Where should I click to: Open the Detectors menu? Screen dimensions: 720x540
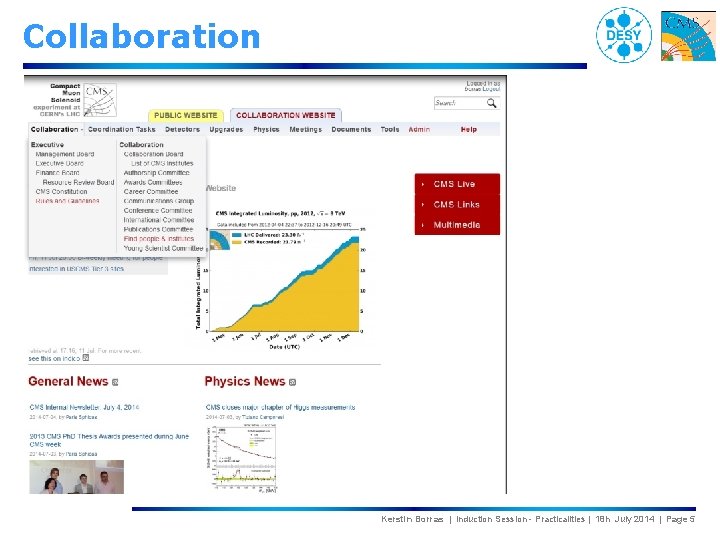[182, 129]
